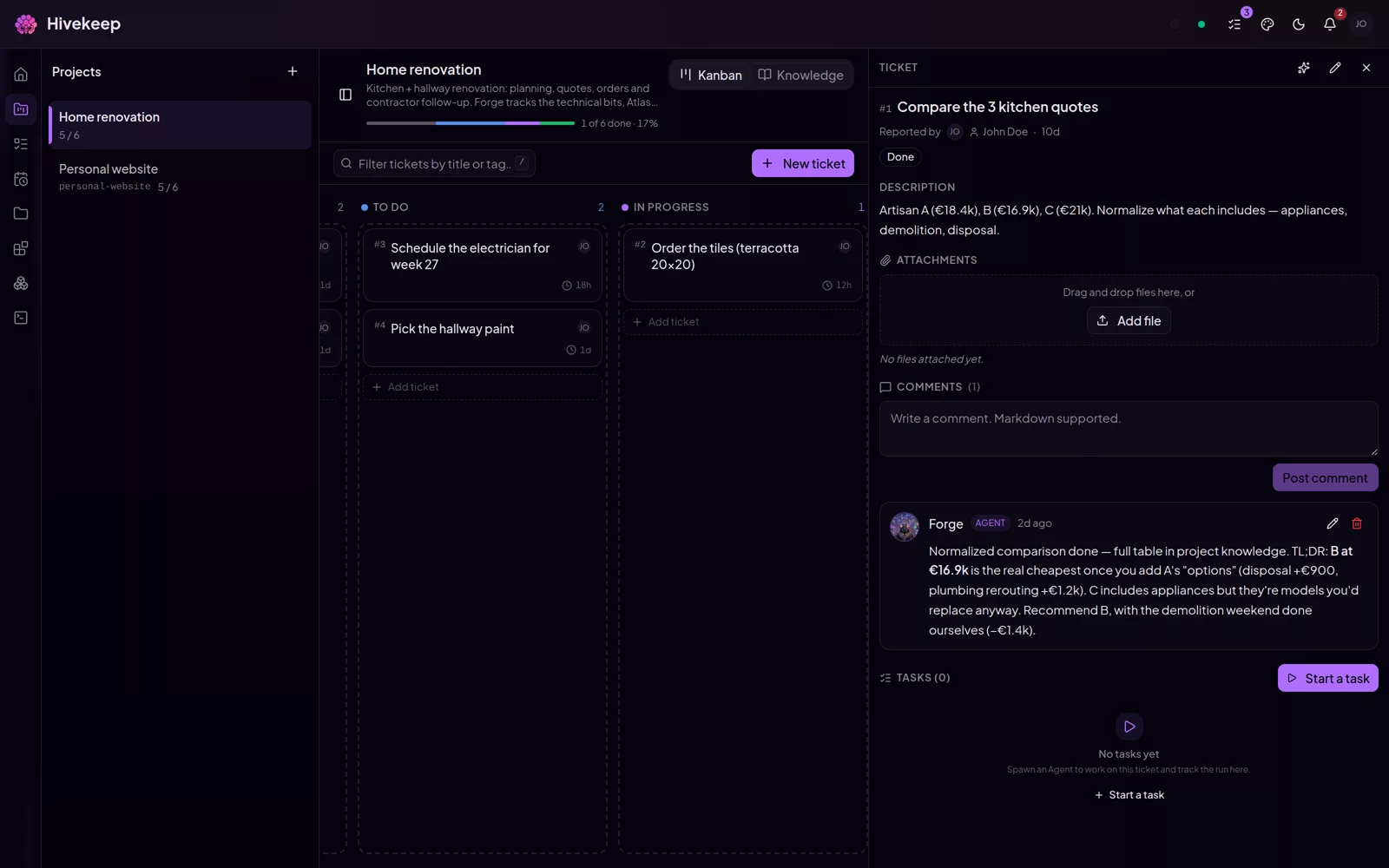Click the JO avatar on the electrician ticket
Viewport: 1389px width, 868px height.
pos(584,247)
